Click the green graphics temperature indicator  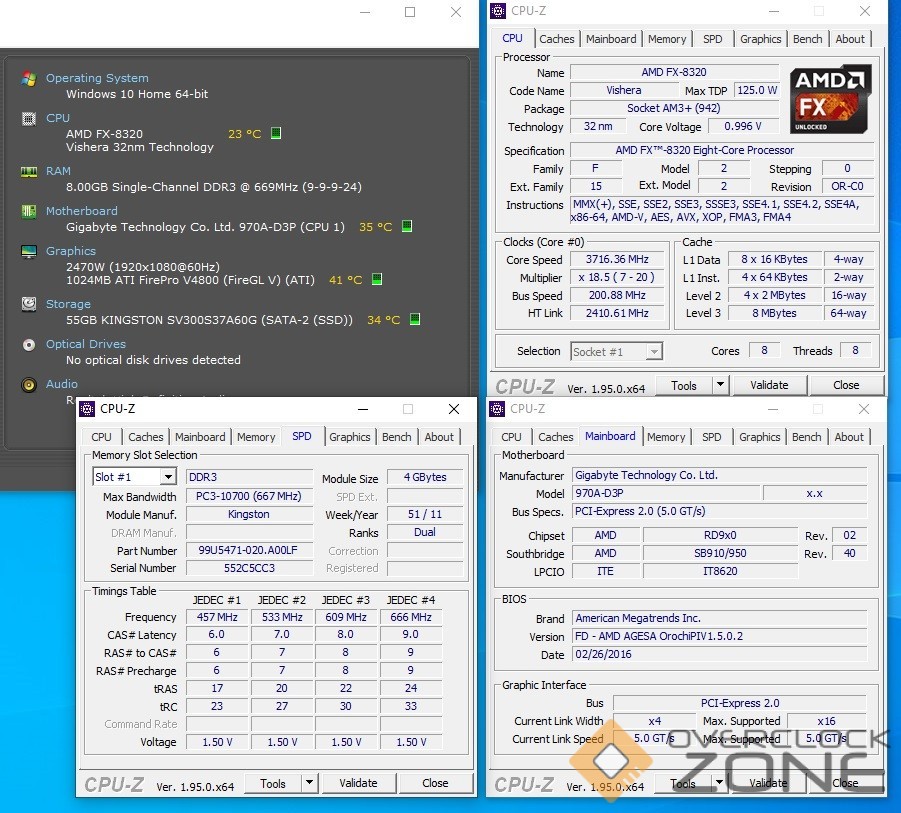point(377,279)
